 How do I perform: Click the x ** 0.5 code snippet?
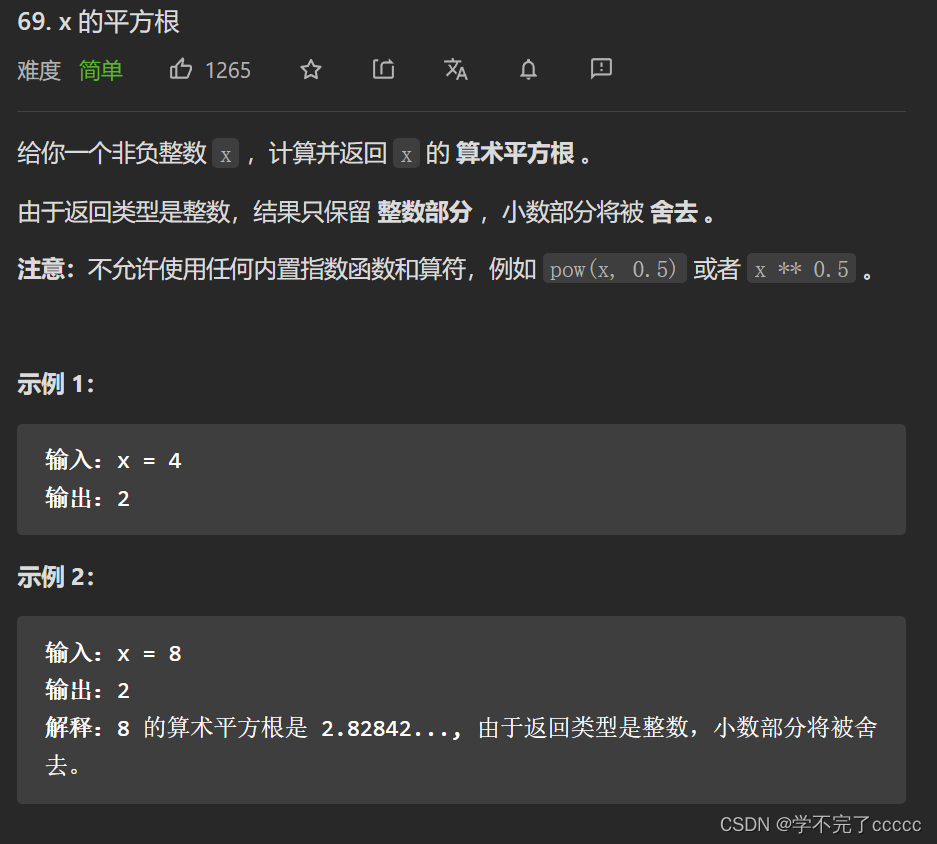801,269
